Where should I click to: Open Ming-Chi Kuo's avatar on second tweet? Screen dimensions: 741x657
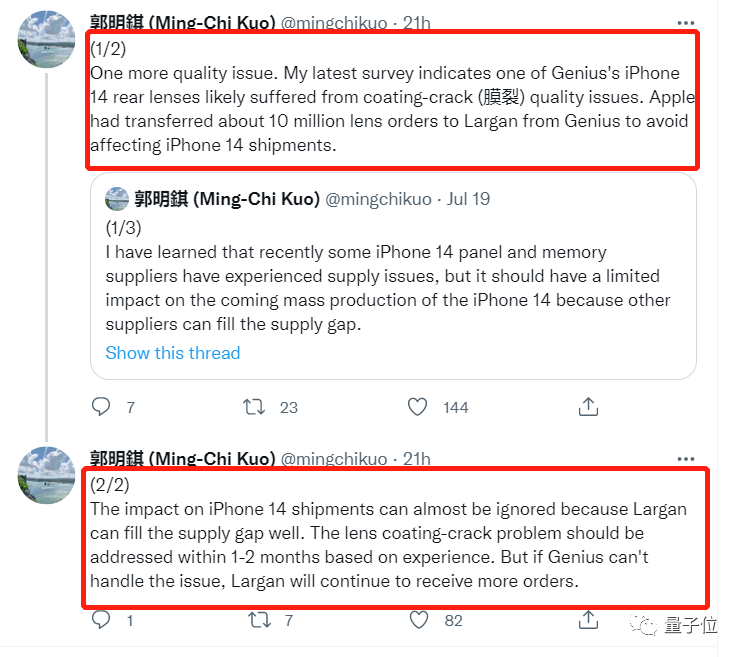tap(46, 474)
